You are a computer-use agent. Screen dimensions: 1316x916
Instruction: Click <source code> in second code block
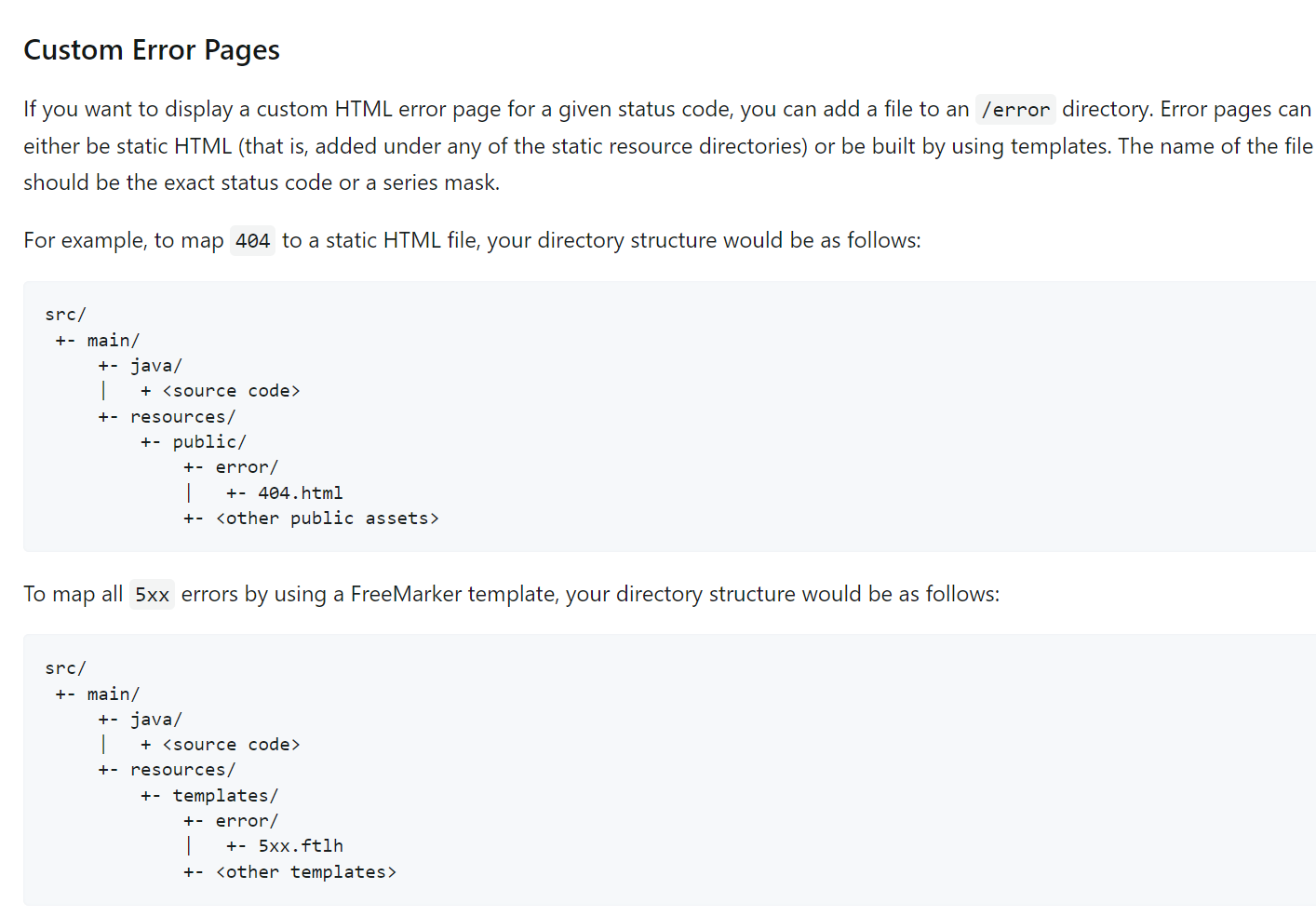231,745
